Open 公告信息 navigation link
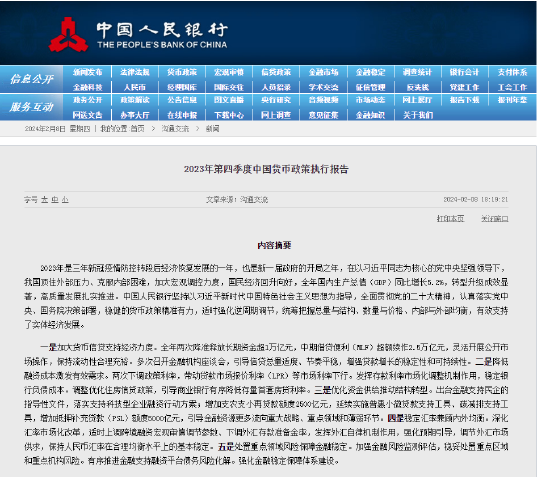This screenshot has height=477, width=550. 182,100
